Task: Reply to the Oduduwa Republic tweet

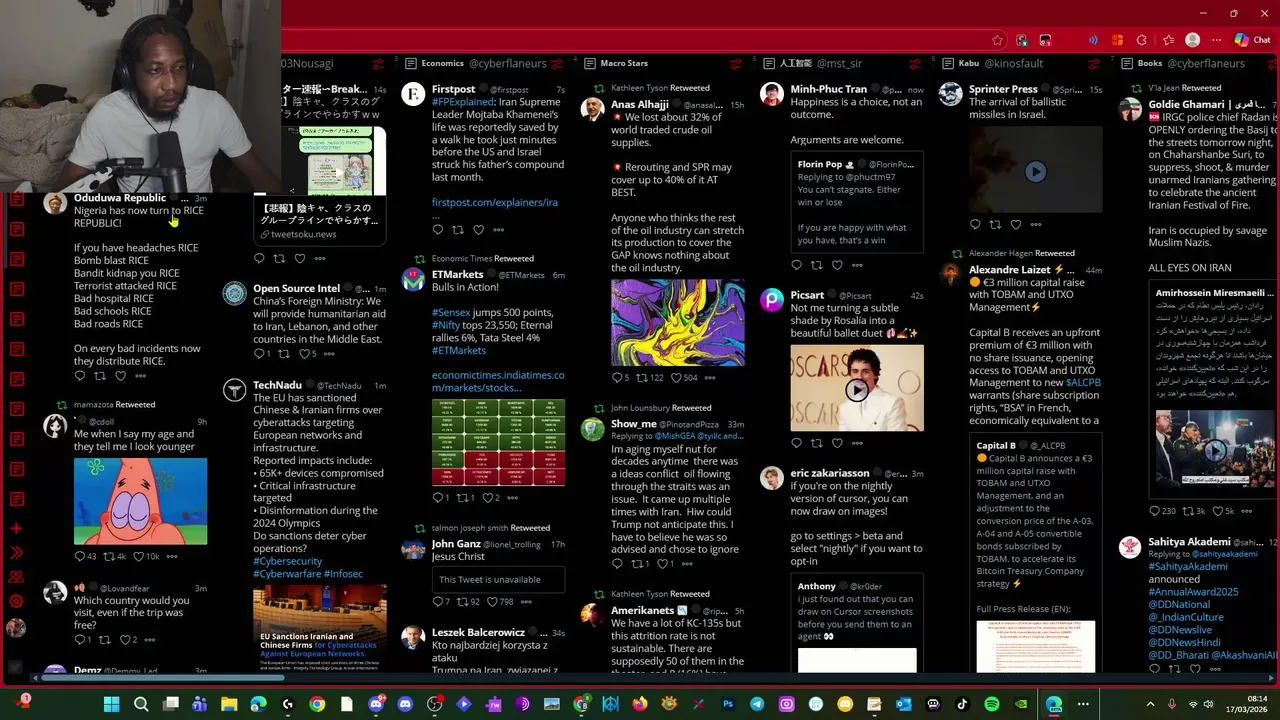Action: tap(80, 376)
